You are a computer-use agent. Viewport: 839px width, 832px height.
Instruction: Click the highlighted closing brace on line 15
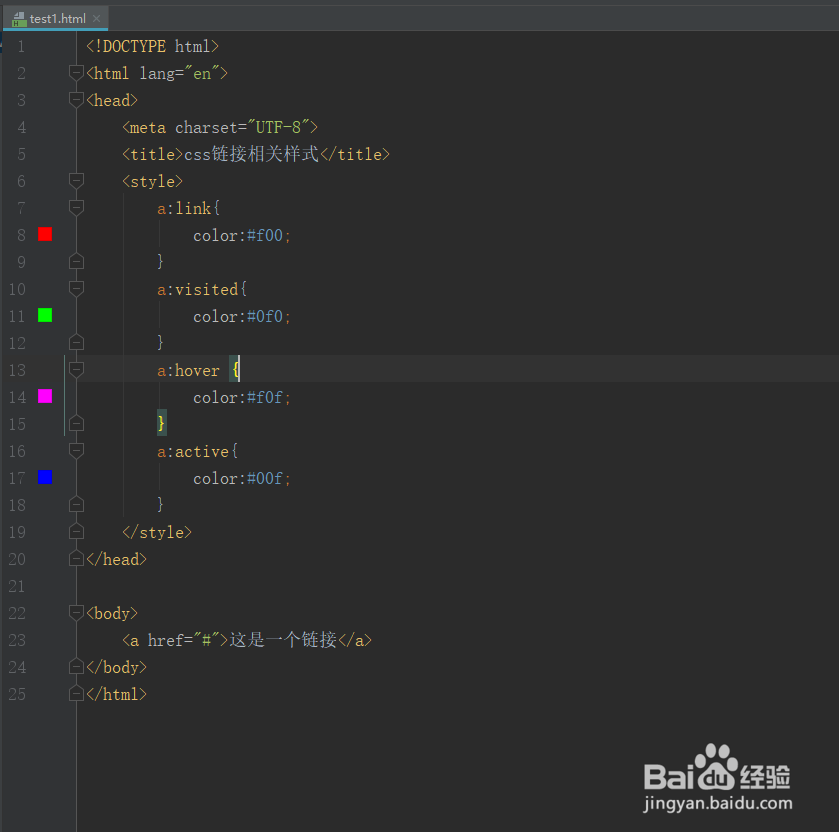[161, 423]
